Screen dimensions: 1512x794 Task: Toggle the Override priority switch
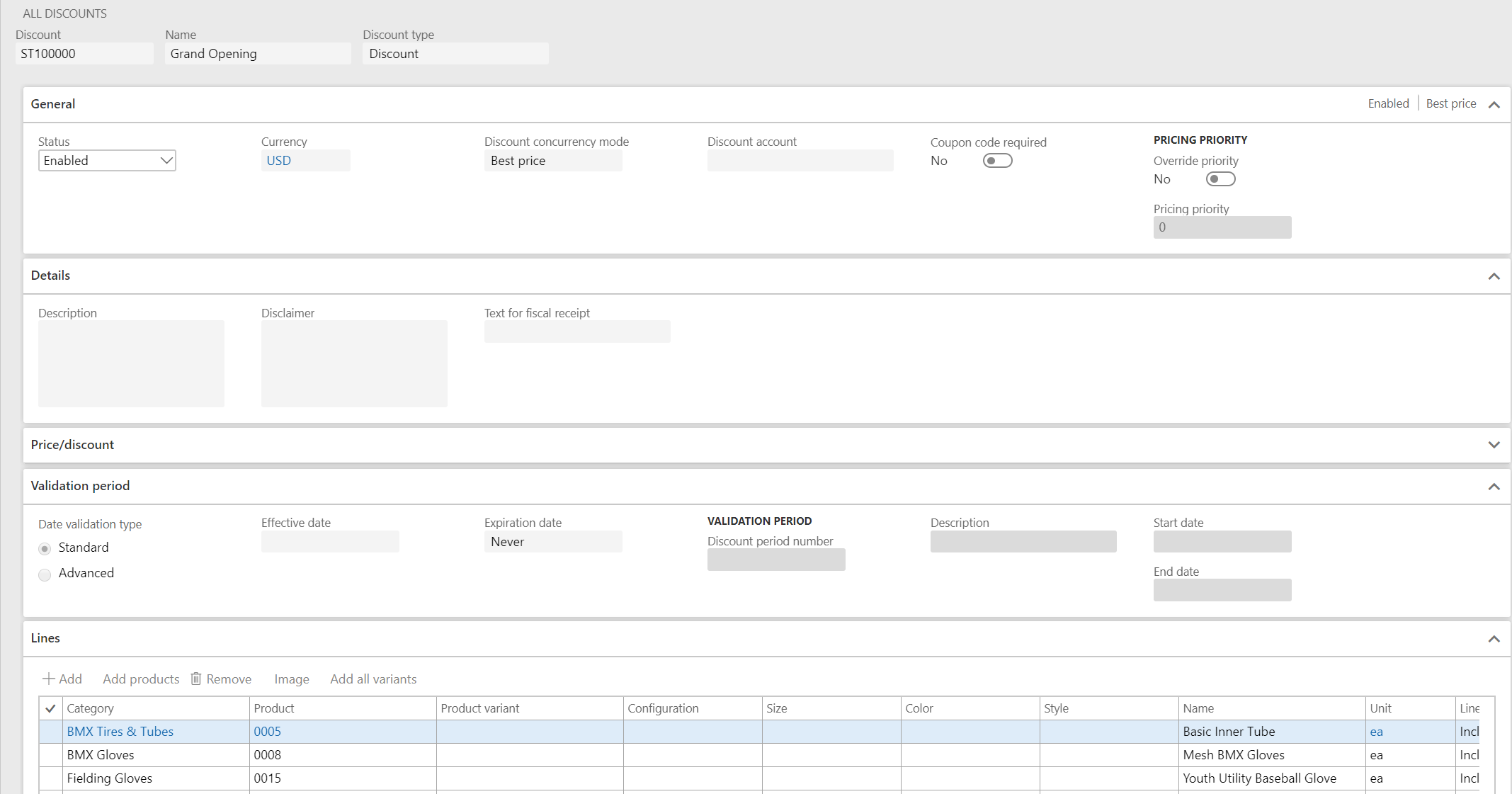pos(1221,178)
